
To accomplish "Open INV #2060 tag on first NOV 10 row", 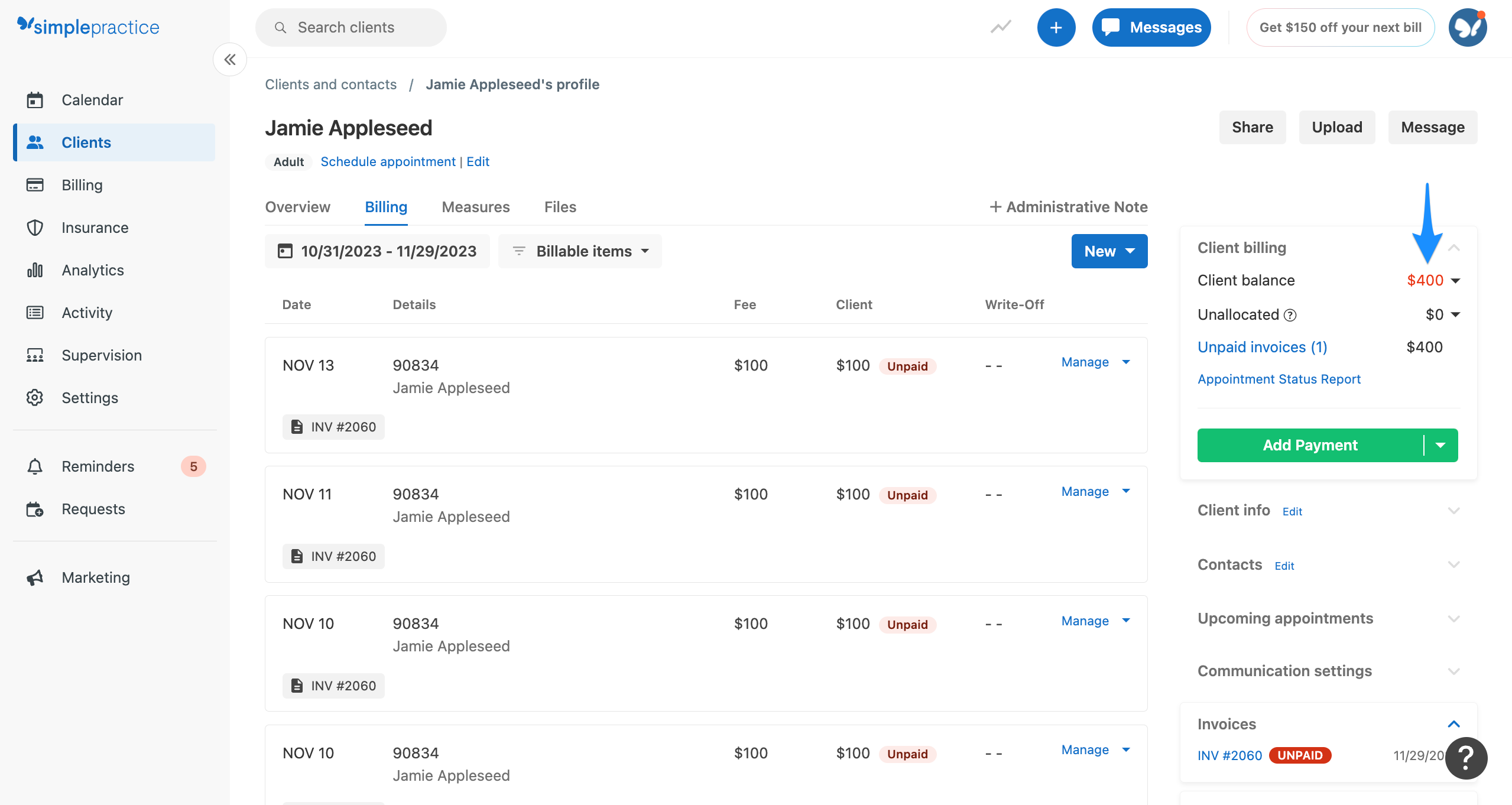I will pos(333,686).
